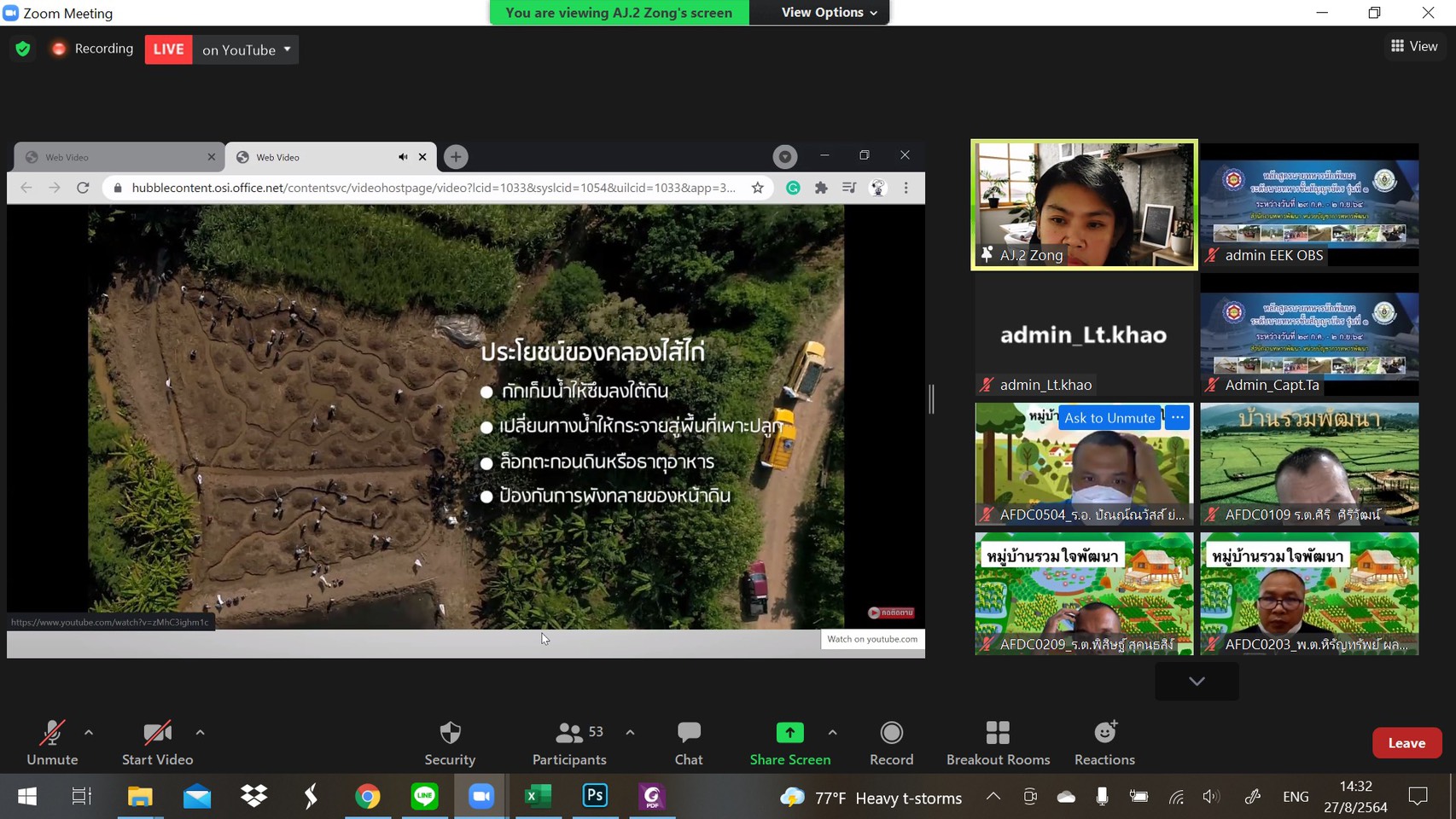The width and height of the screenshot is (1456, 819).
Task: Show more participants with the down chevron
Action: (1197, 681)
